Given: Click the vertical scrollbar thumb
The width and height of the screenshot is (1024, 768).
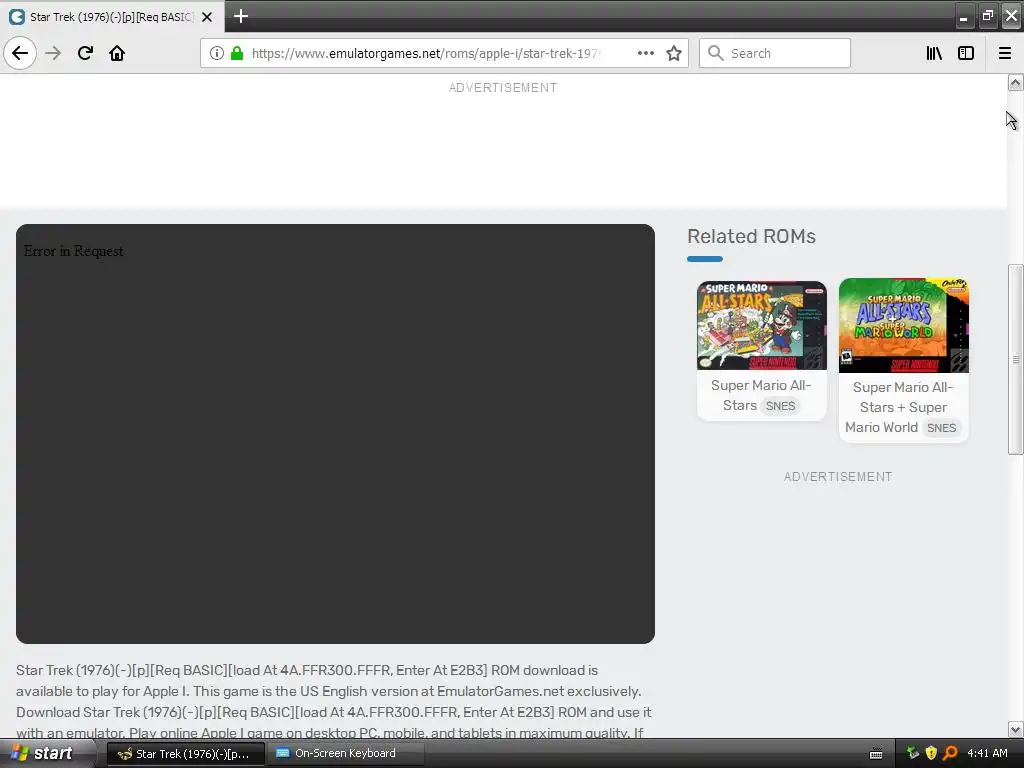Looking at the screenshot, I should click(1015, 359).
